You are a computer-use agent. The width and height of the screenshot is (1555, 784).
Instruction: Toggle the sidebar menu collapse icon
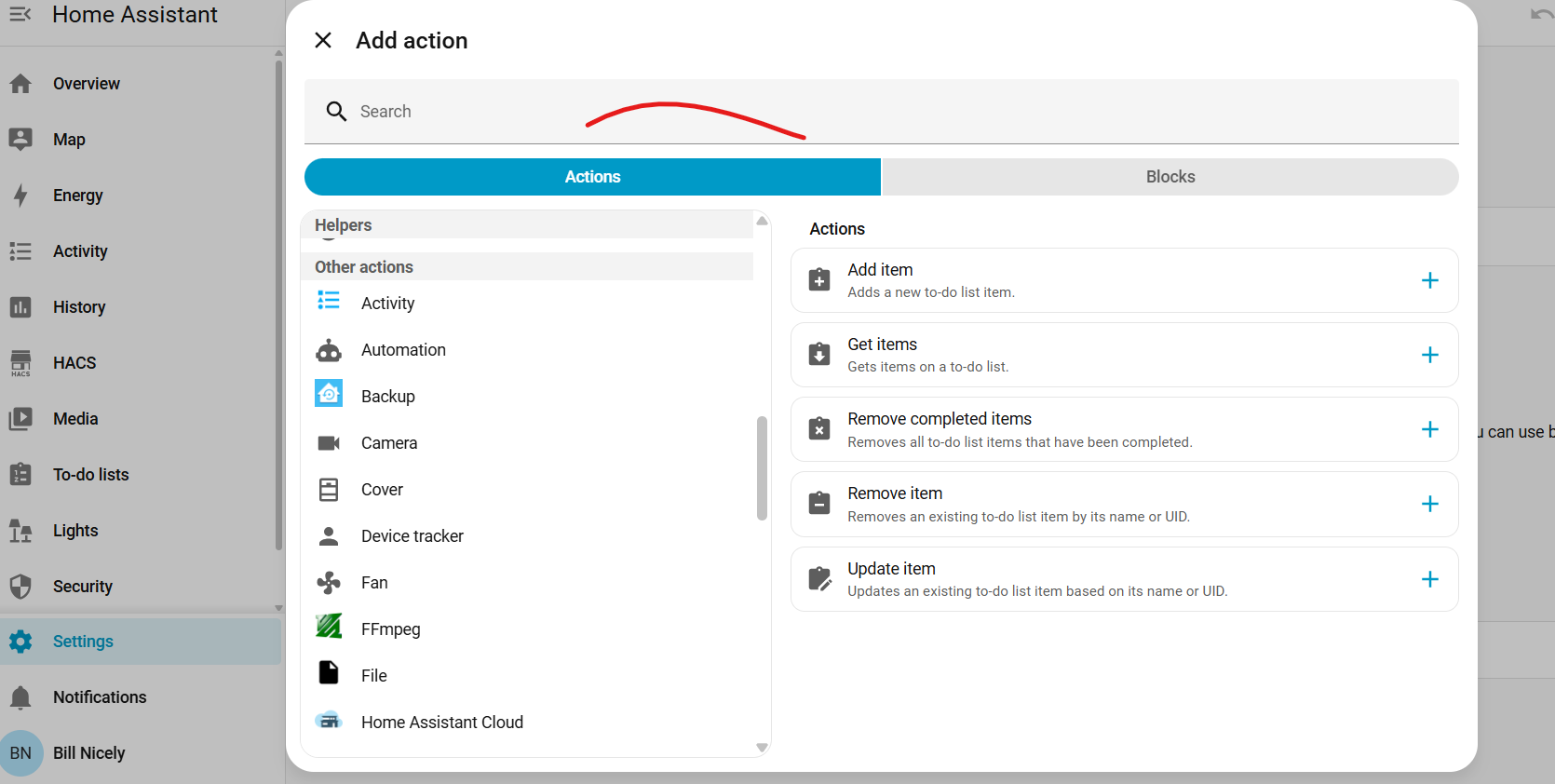[x=20, y=14]
